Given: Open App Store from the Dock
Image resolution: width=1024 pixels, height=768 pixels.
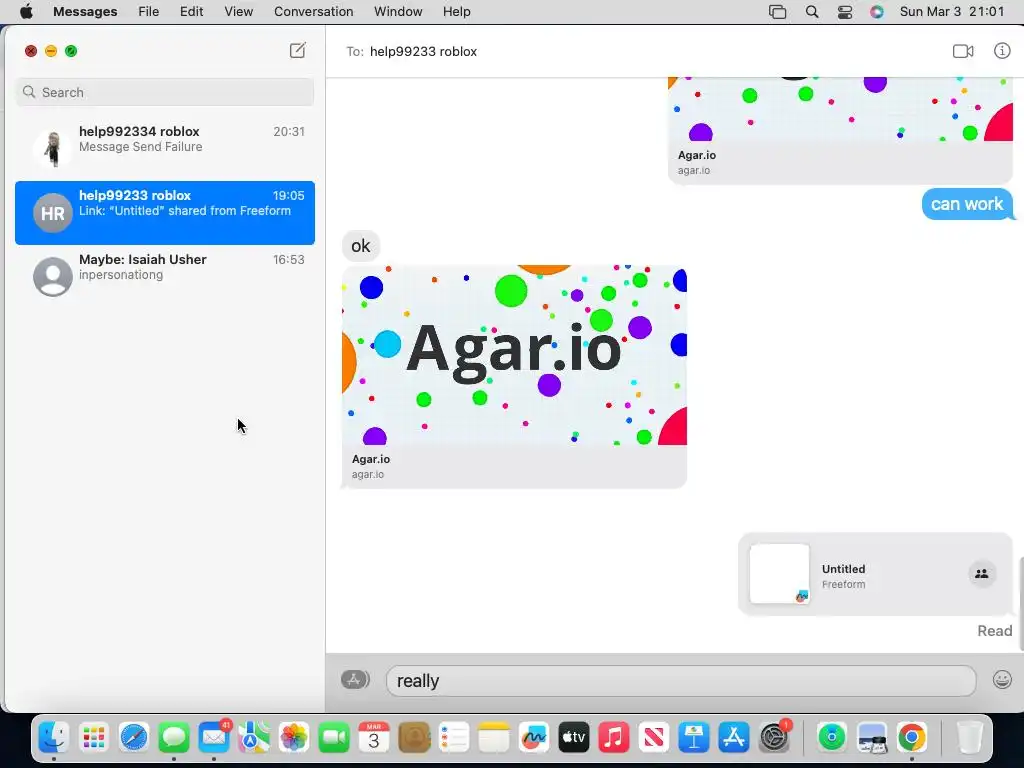Looking at the screenshot, I should point(734,738).
